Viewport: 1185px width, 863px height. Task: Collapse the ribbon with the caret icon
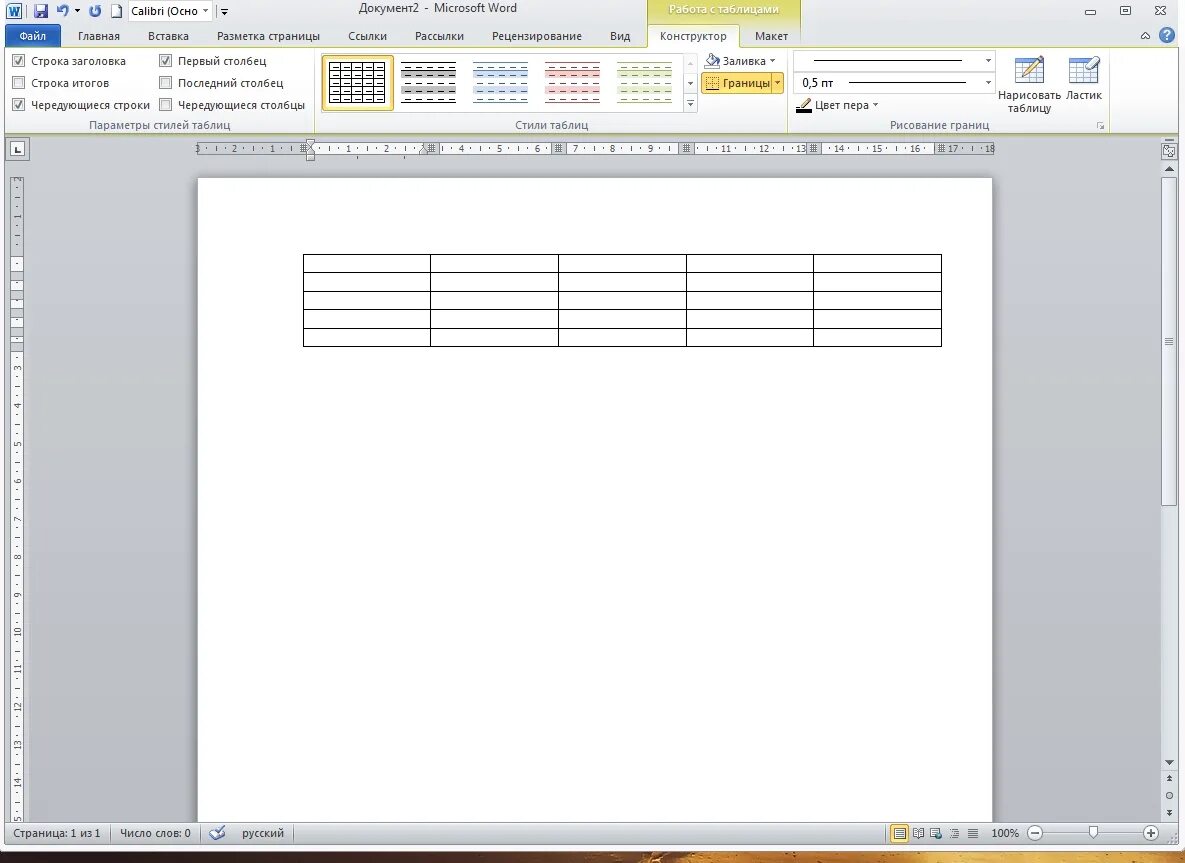[x=1146, y=36]
